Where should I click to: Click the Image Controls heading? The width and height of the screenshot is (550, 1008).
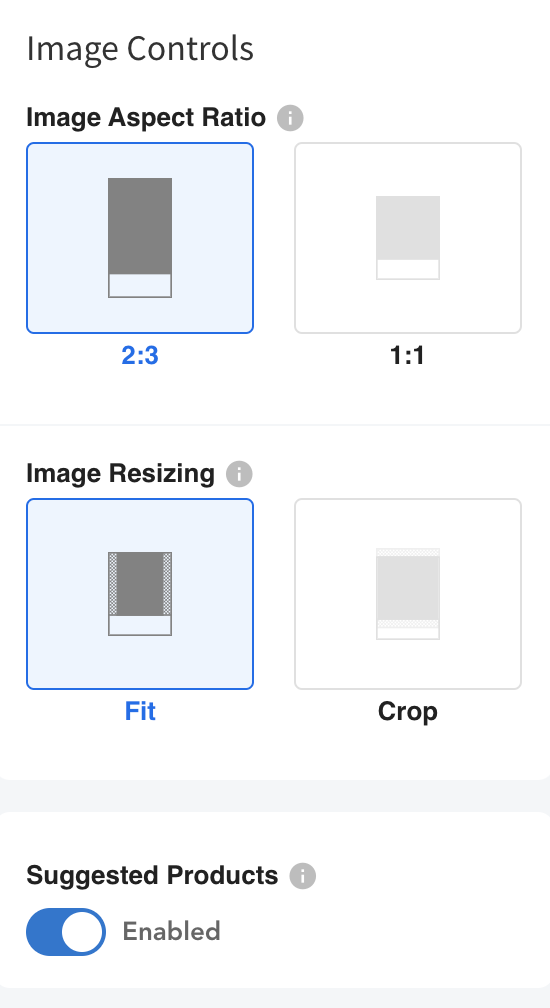[140, 49]
